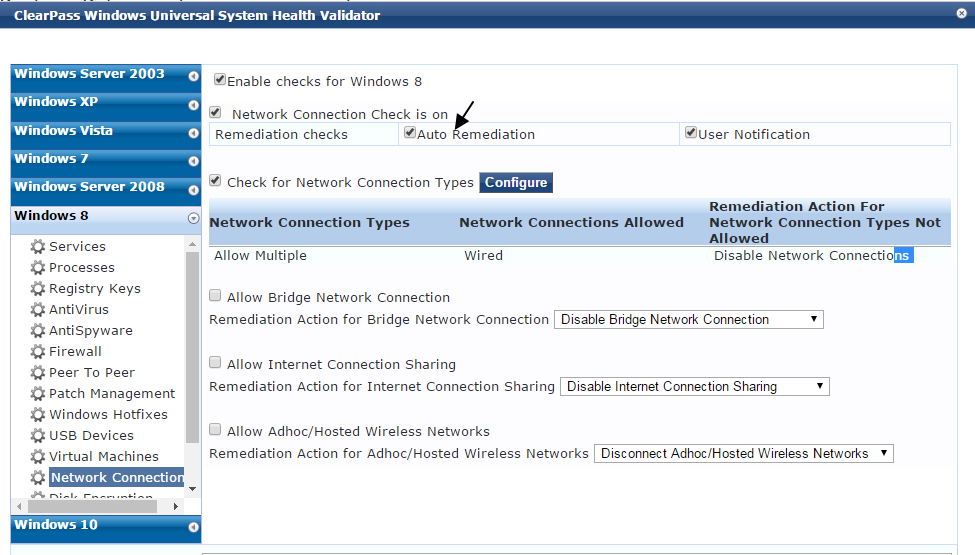The image size is (975, 555).
Task: Open Adhoc/Hosted Wireless Networks remediation dropdown
Action: 744,454
